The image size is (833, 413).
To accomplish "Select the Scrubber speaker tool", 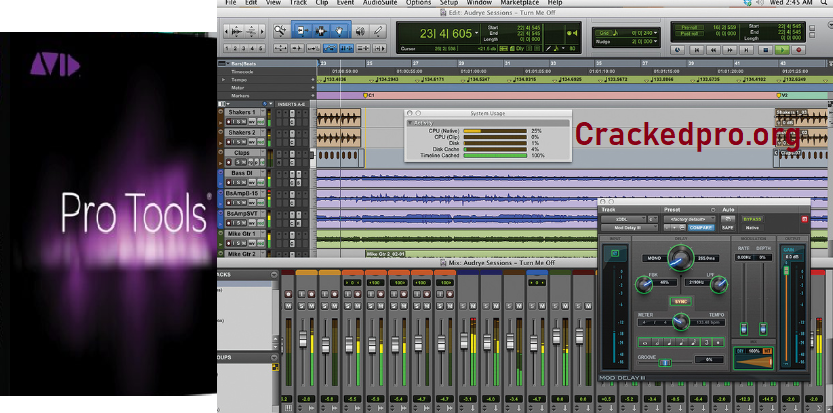I will pos(360,31).
